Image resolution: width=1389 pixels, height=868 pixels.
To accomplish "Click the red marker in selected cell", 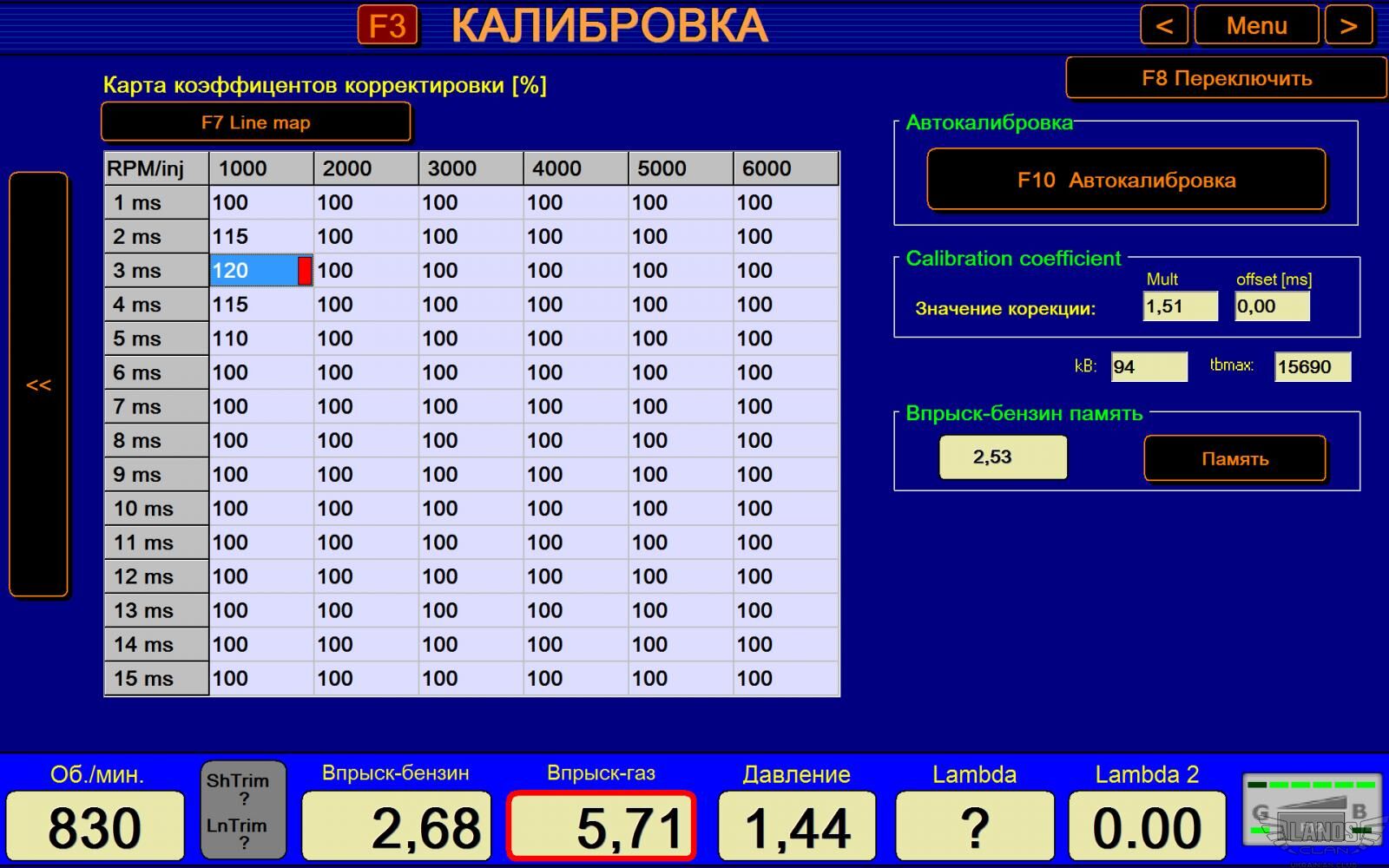I will pos(304,271).
